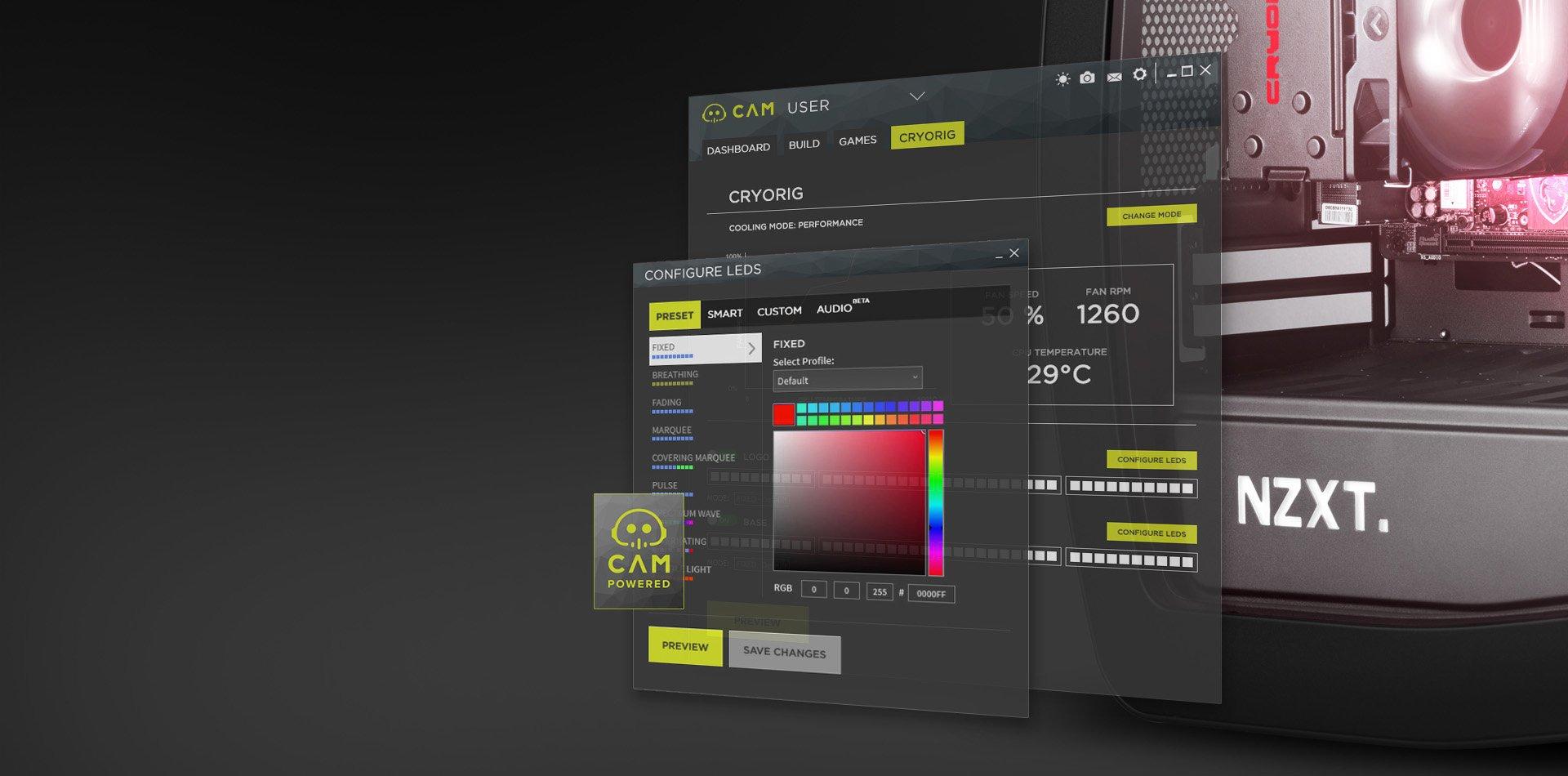Select the CRYORIG tab
Image resolution: width=1568 pixels, height=776 pixels.
927,136
